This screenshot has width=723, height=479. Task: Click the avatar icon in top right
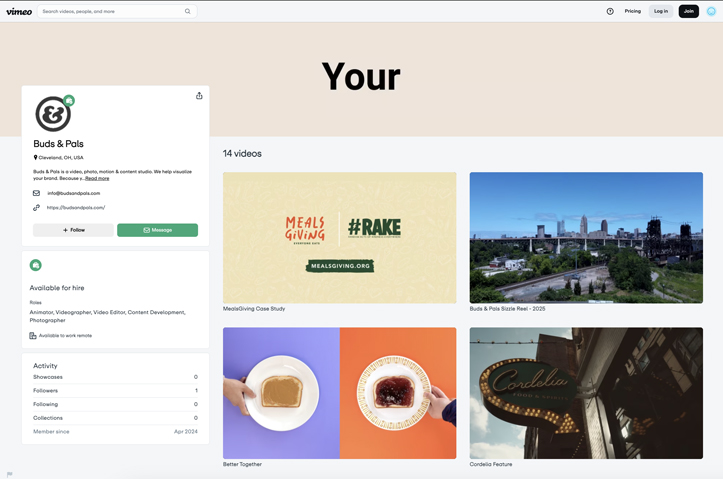[x=711, y=12]
